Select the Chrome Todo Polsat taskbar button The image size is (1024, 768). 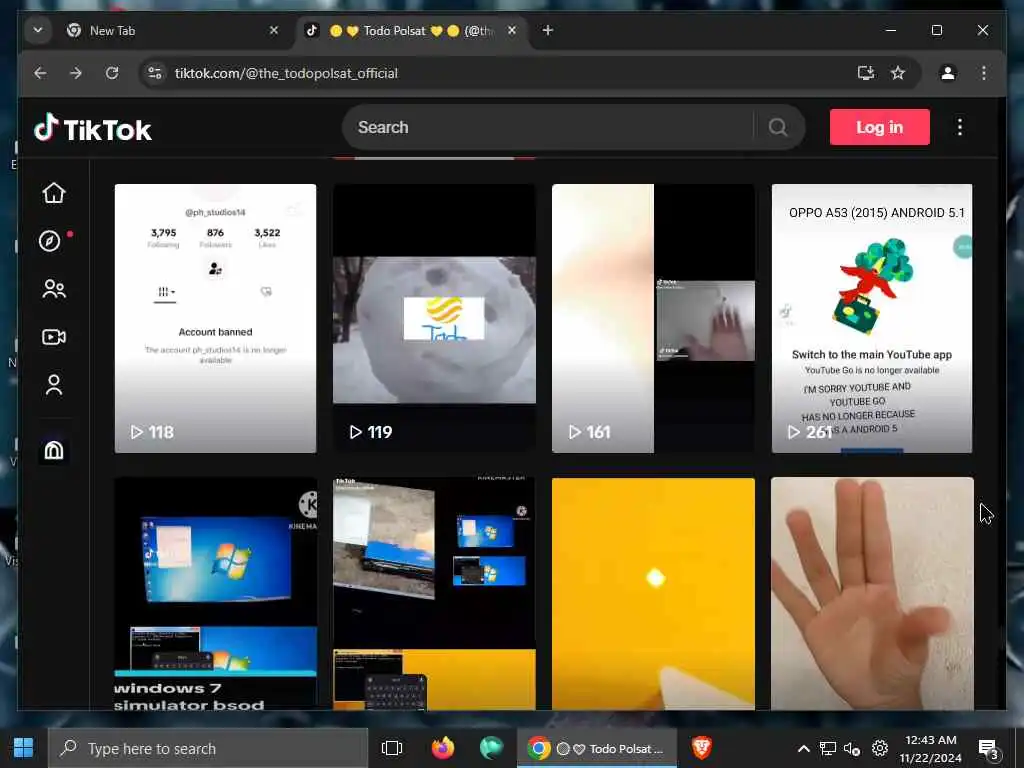tap(597, 748)
